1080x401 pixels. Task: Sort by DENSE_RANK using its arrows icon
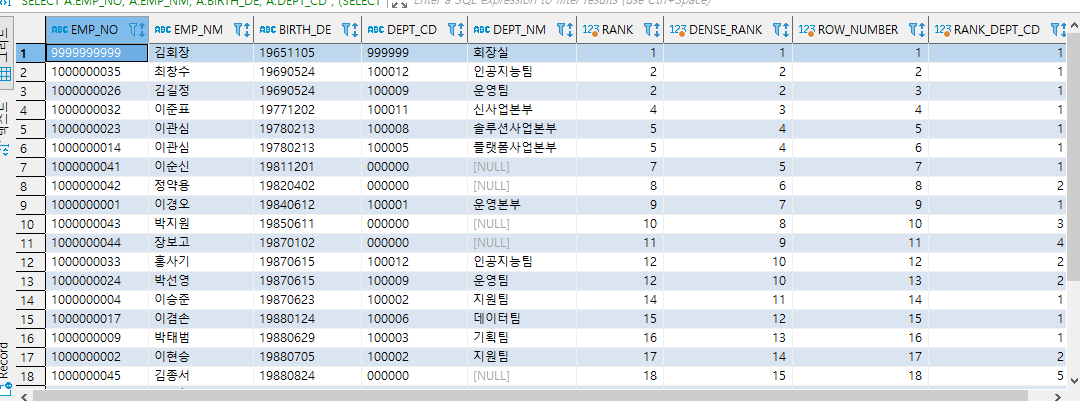(x=786, y=30)
